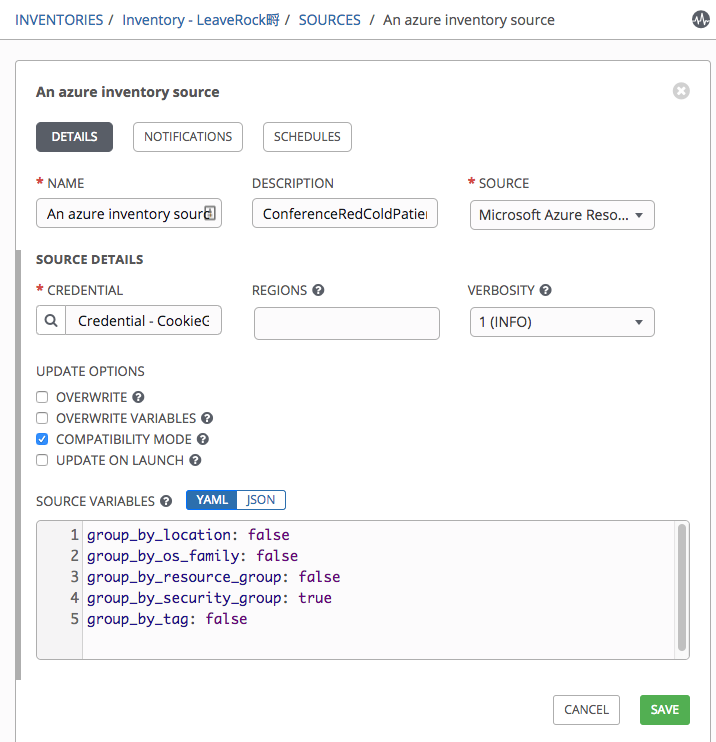Switch source variables to YAML
Screen dimensions: 716x742
pyautogui.click(x=212, y=500)
